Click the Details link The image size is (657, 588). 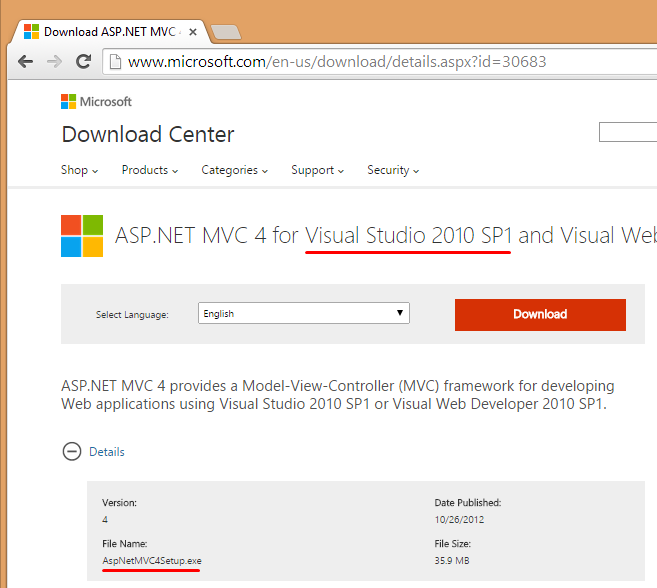[x=107, y=452]
